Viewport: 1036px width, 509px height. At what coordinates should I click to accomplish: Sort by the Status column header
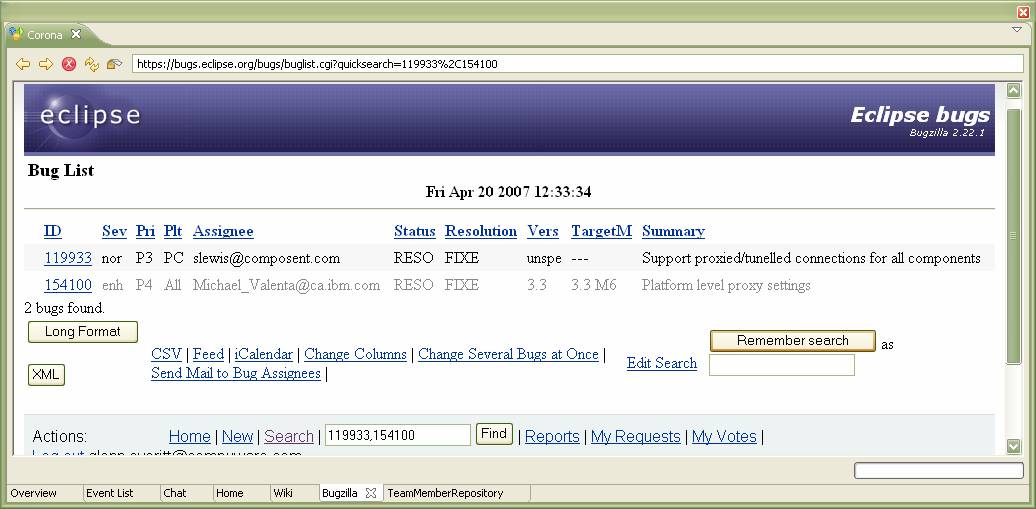(x=415, y=231)
